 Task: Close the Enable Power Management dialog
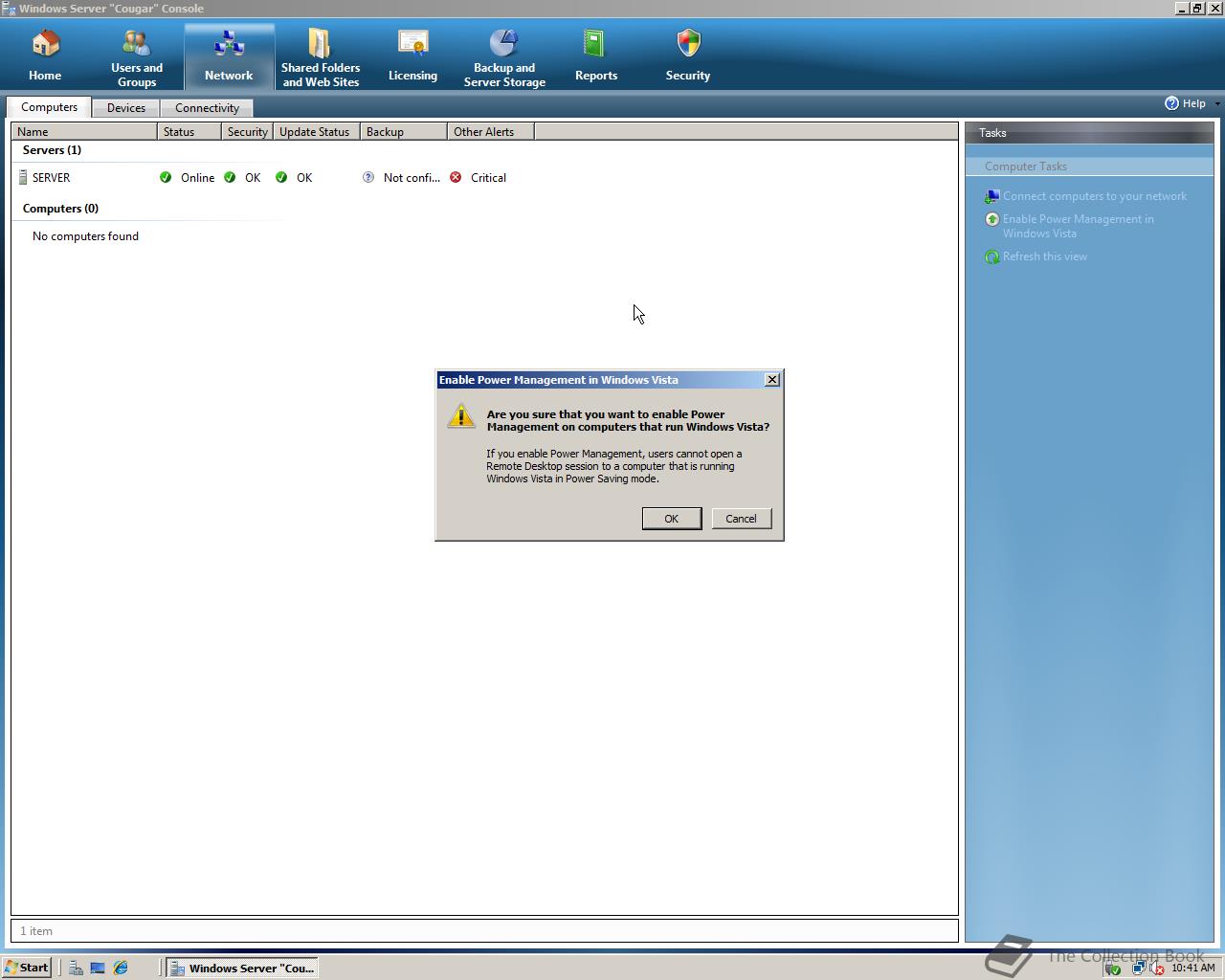tap(772, 380)
